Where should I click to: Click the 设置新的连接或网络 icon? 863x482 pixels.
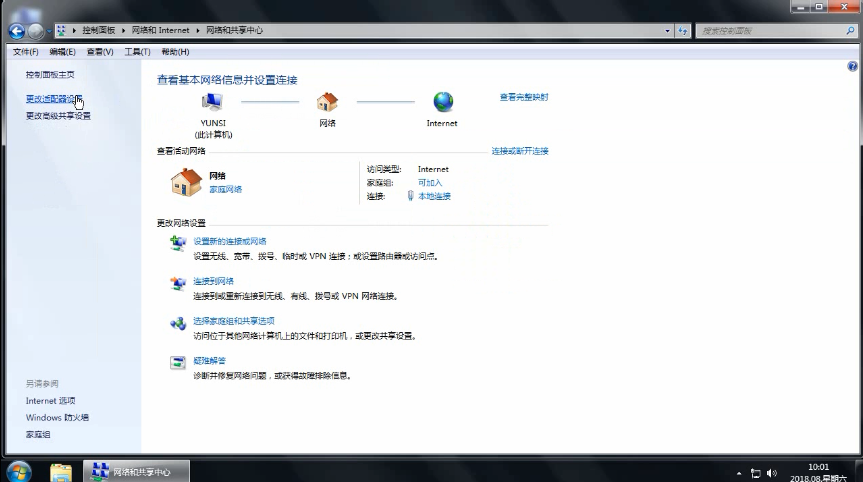pos(177,243)
